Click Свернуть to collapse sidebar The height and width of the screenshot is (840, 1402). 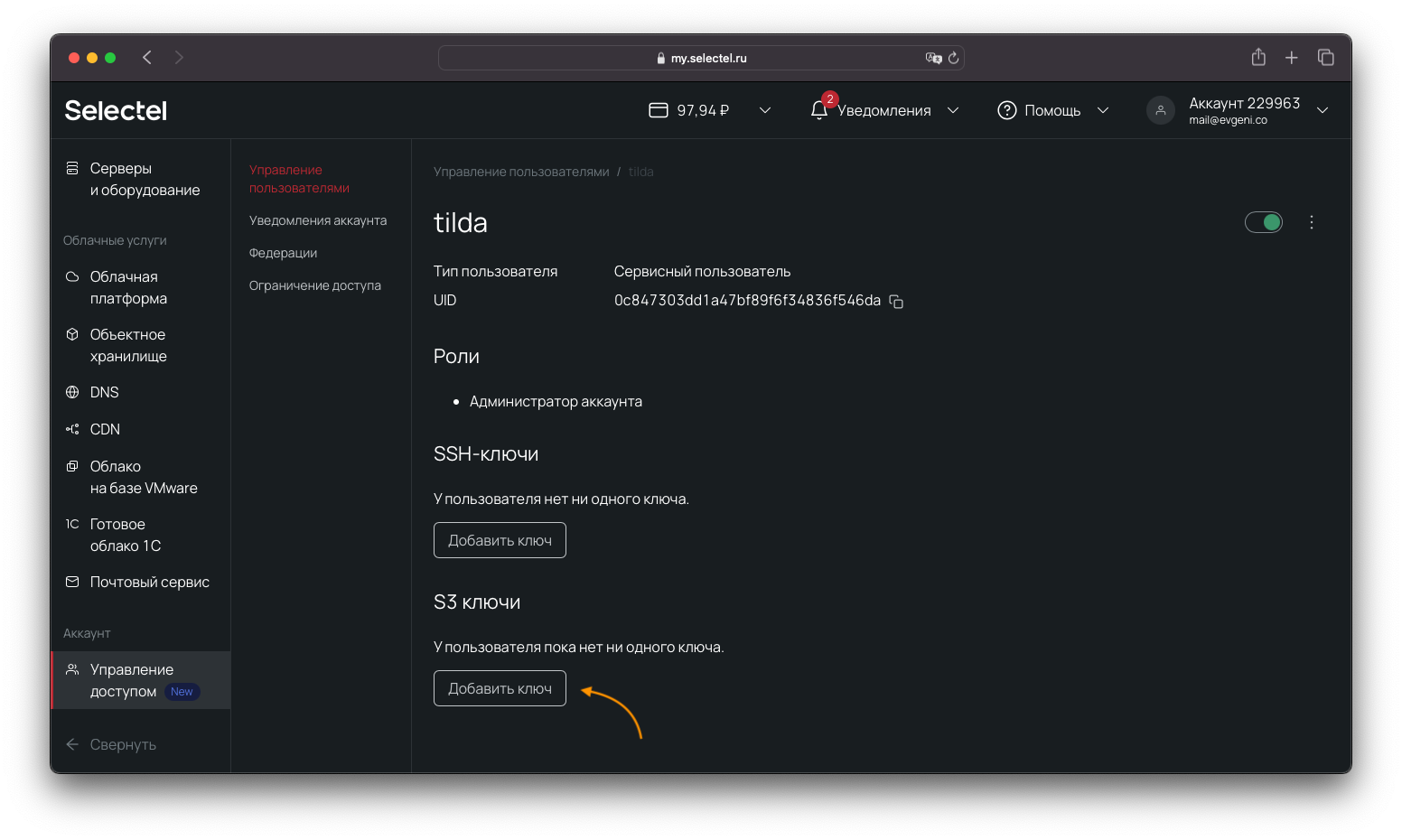coord(123,744)
